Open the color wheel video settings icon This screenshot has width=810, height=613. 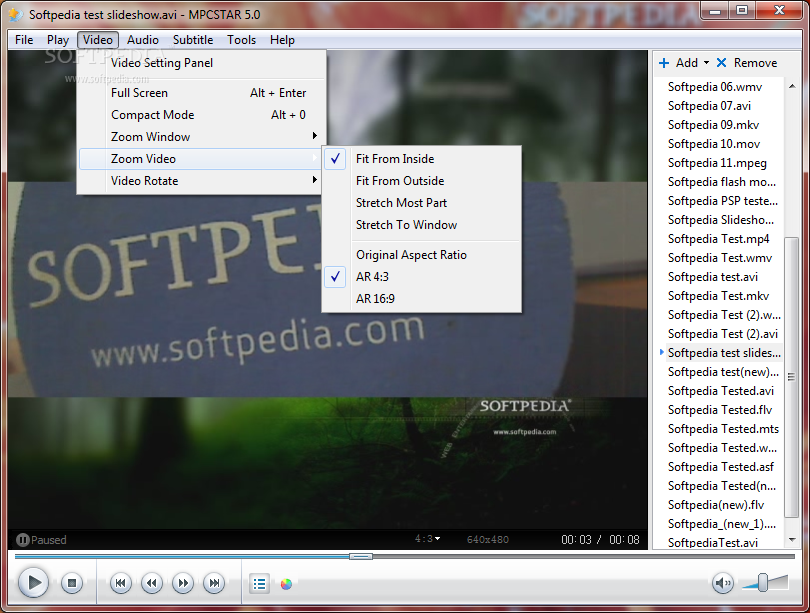pos(286,584)
